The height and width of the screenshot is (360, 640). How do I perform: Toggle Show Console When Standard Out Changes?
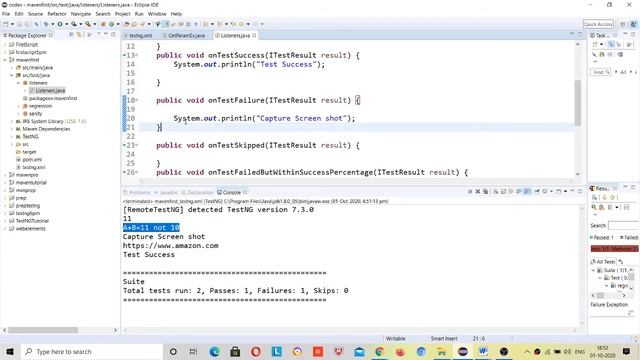click(519, 191)
